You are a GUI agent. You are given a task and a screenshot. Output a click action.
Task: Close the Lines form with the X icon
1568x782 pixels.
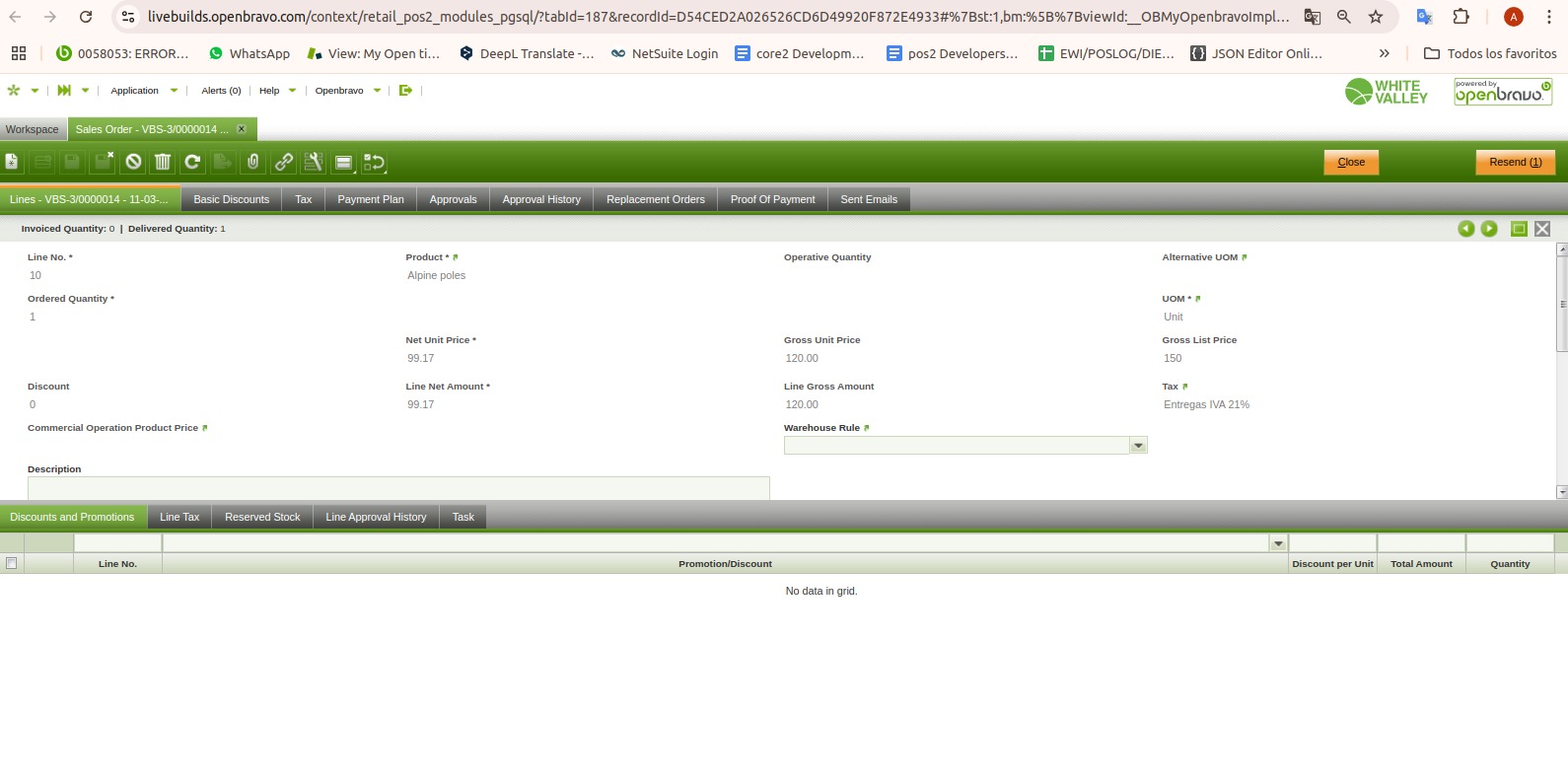pyautogui.click(x=1542, y=229)
